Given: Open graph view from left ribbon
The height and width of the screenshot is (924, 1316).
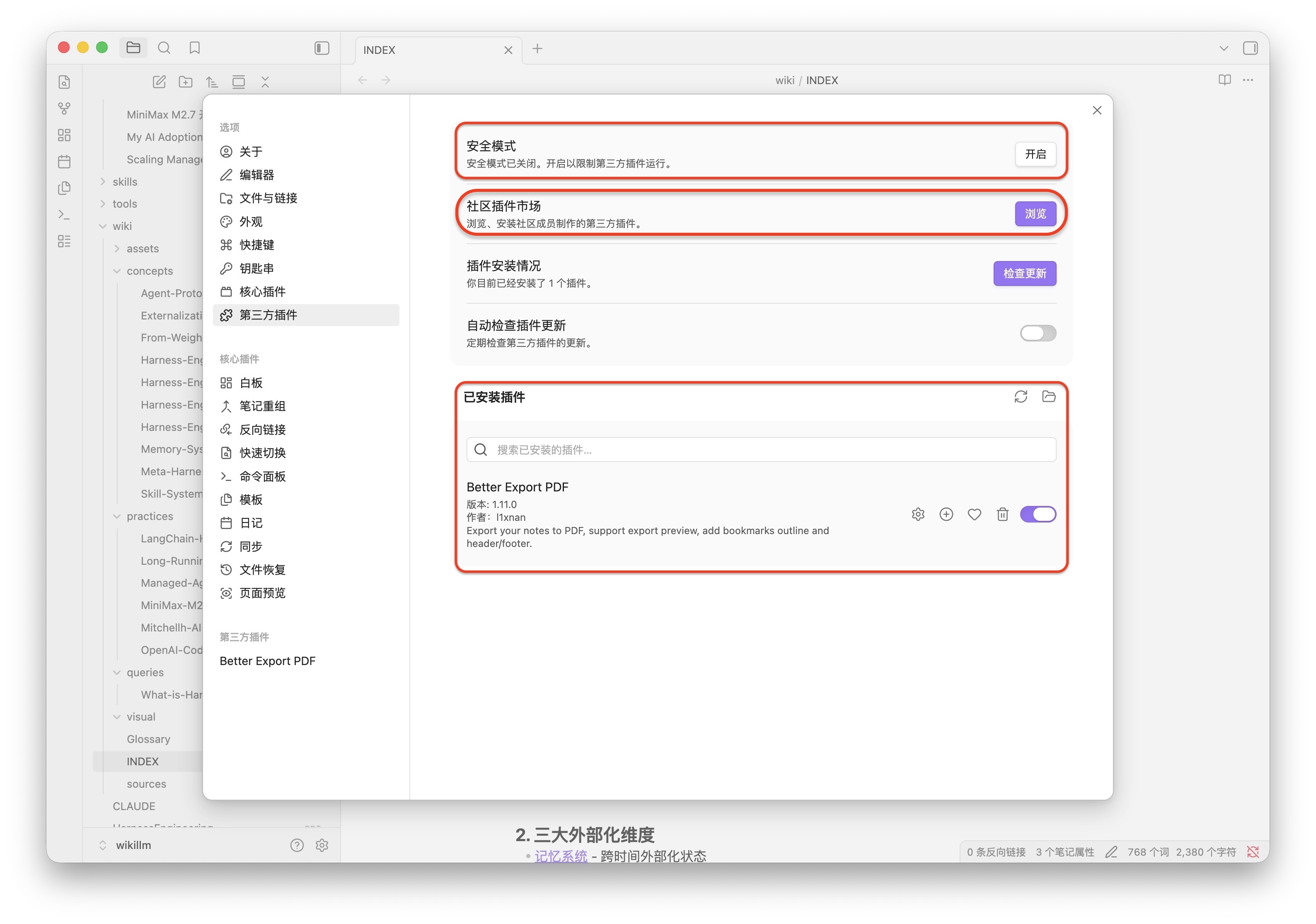Looking at the screenshot, I should (x=64, y=108).
